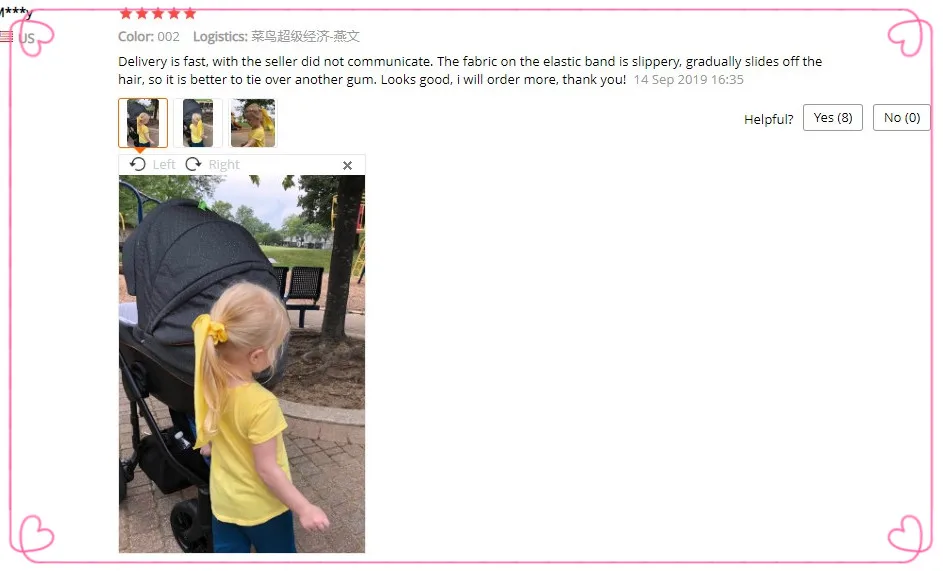Screen dimensions: 943x571
Task: Close the enlarged review photo viewer
Action: [x=347, y=165]
